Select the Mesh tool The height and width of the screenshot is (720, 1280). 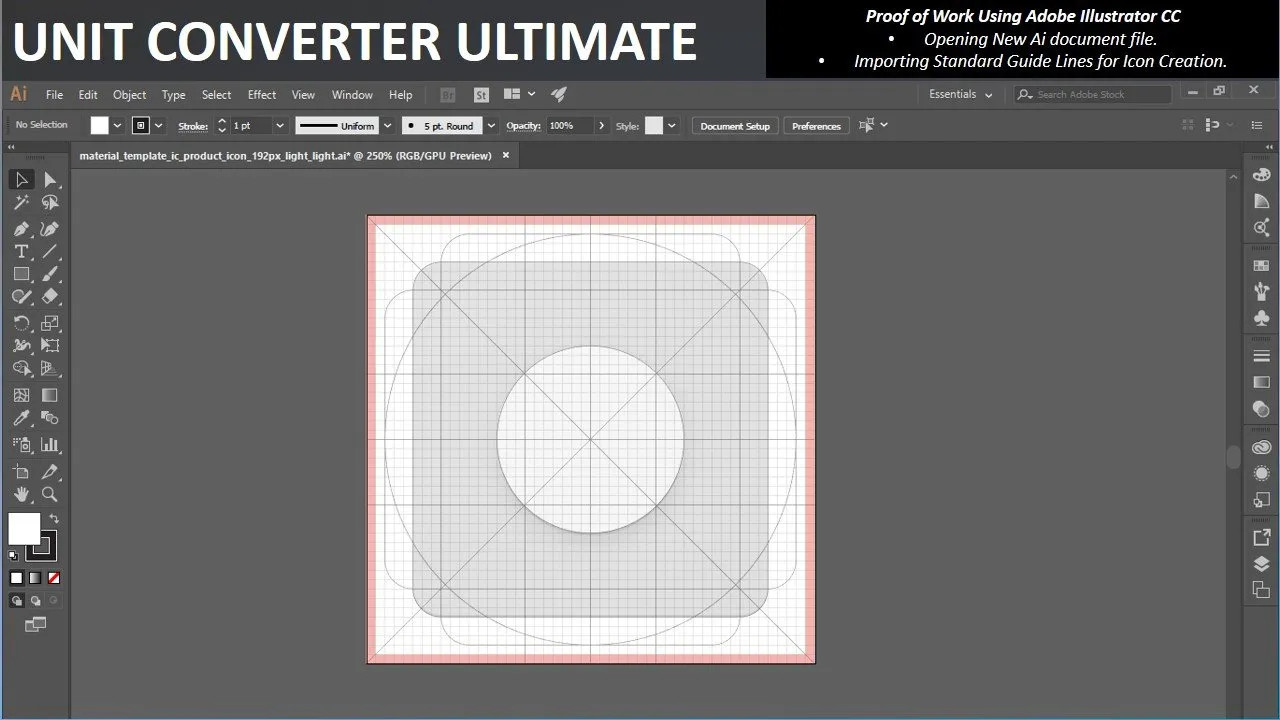[x=21, y=395]
